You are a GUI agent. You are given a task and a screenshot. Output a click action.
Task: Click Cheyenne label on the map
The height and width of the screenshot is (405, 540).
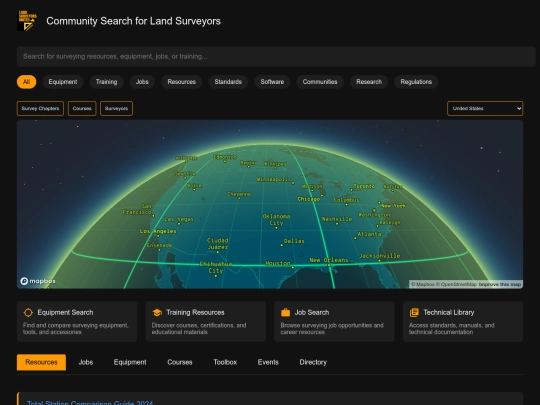(239, 194)
